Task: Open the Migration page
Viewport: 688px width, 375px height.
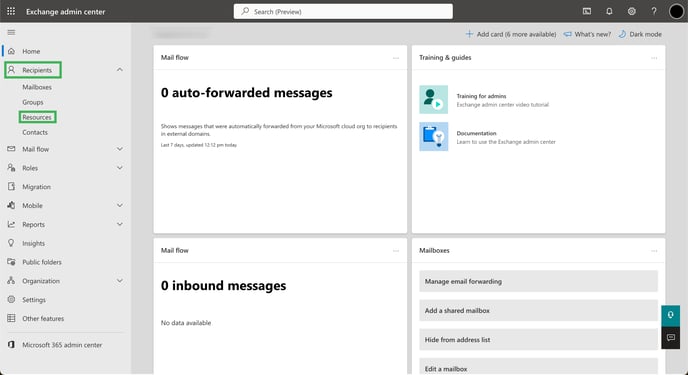Action: pyautogui.click(x=36, y=187)
